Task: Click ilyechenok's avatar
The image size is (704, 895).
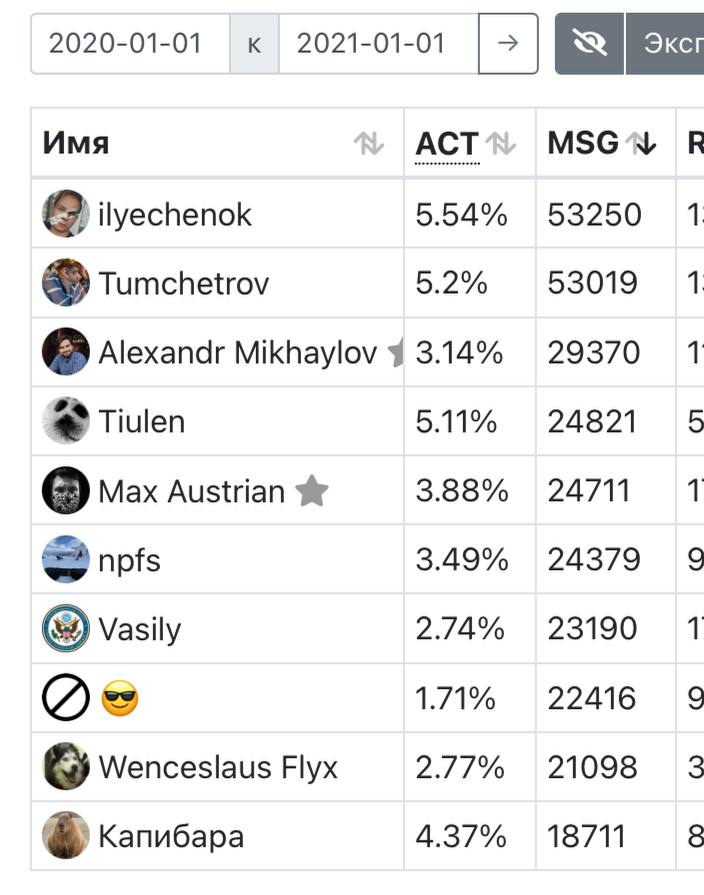Action: click(66, 213)
